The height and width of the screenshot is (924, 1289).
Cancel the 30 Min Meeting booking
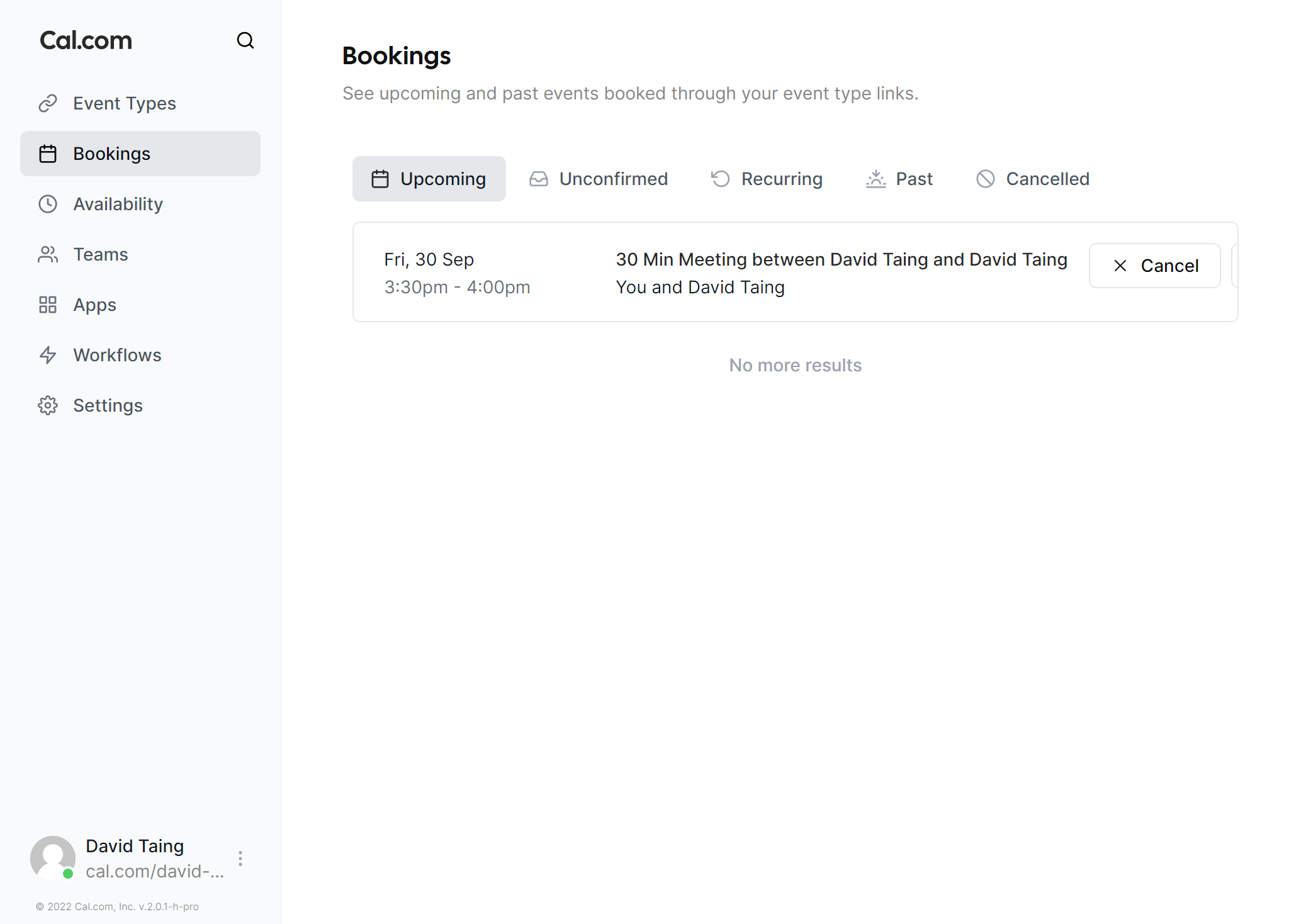click(x=1154, y=266)
